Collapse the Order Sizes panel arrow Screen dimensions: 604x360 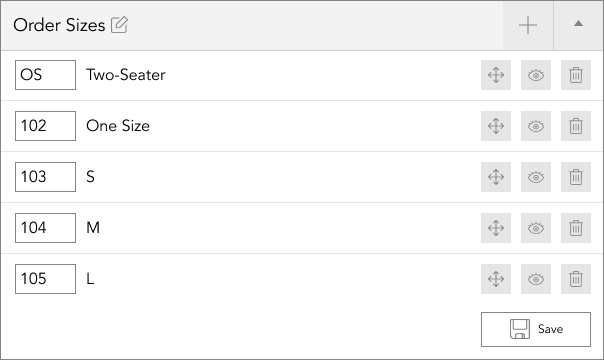coord(578,25)
